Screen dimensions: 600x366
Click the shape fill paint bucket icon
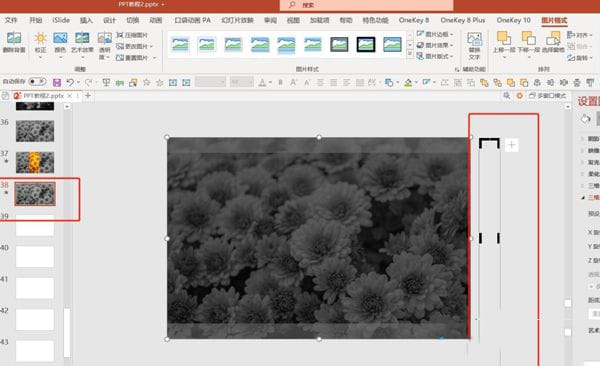coord(408,82)
